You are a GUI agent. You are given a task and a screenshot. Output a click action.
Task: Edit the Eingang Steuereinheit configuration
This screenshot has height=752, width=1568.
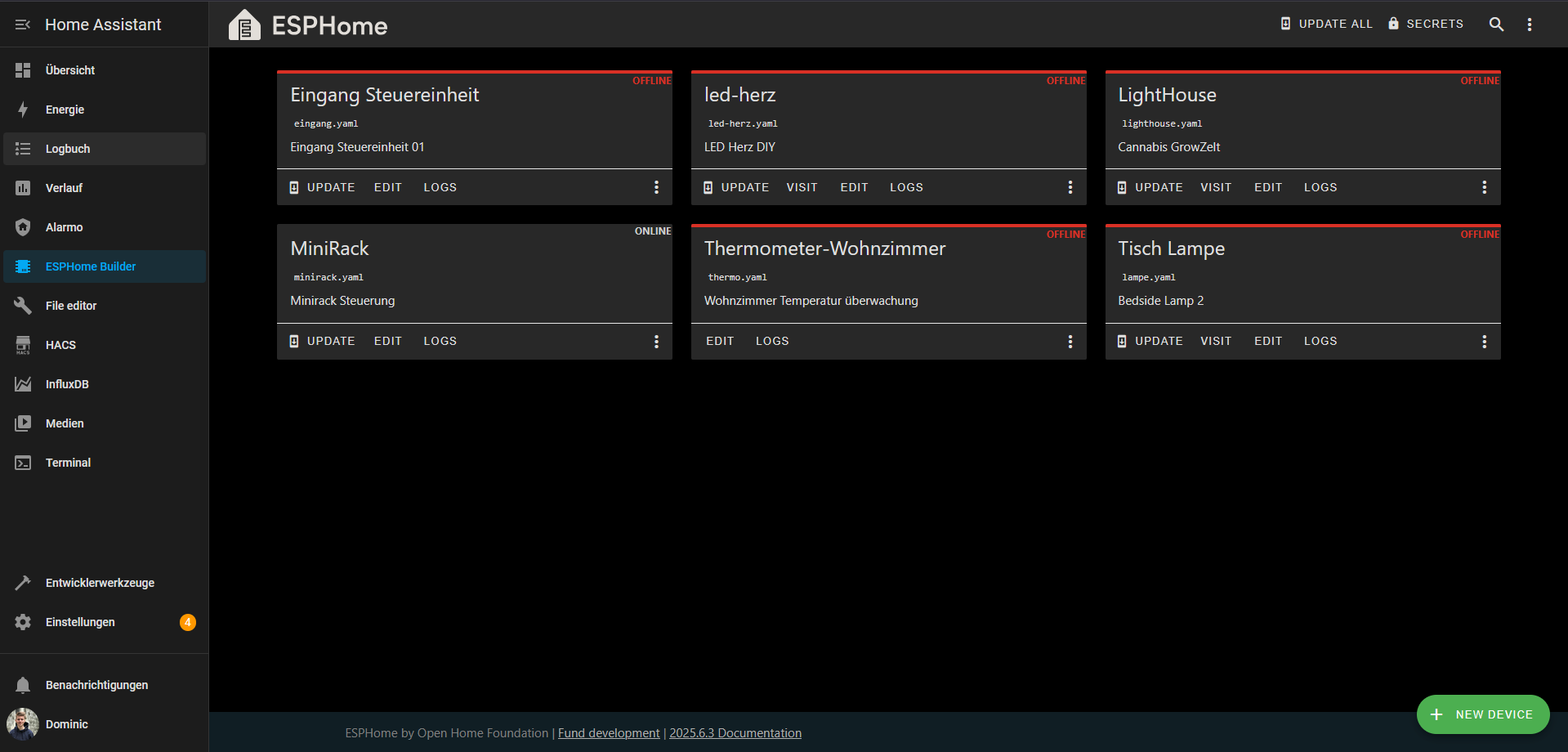(x=388, y=187)
